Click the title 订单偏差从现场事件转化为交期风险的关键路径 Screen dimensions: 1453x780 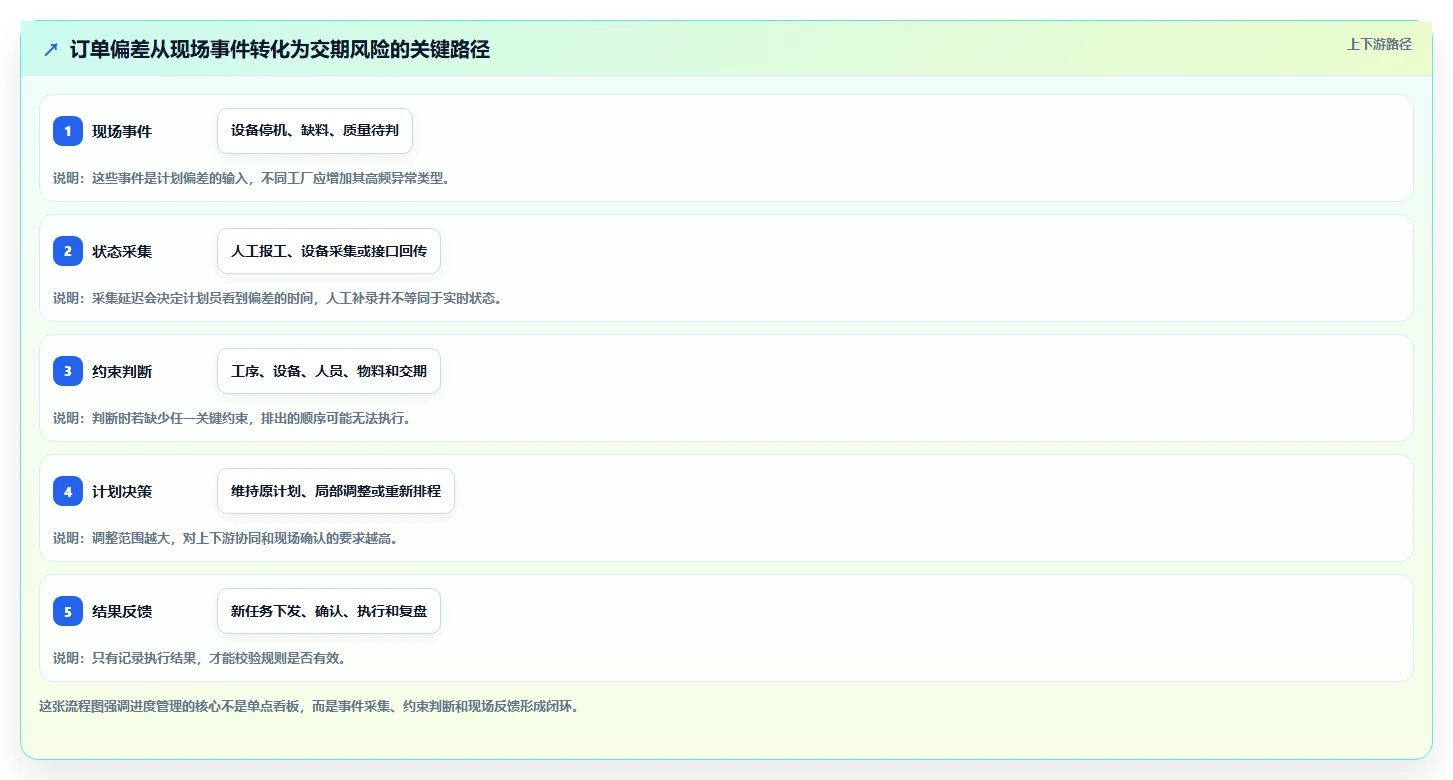pos(280,49)
